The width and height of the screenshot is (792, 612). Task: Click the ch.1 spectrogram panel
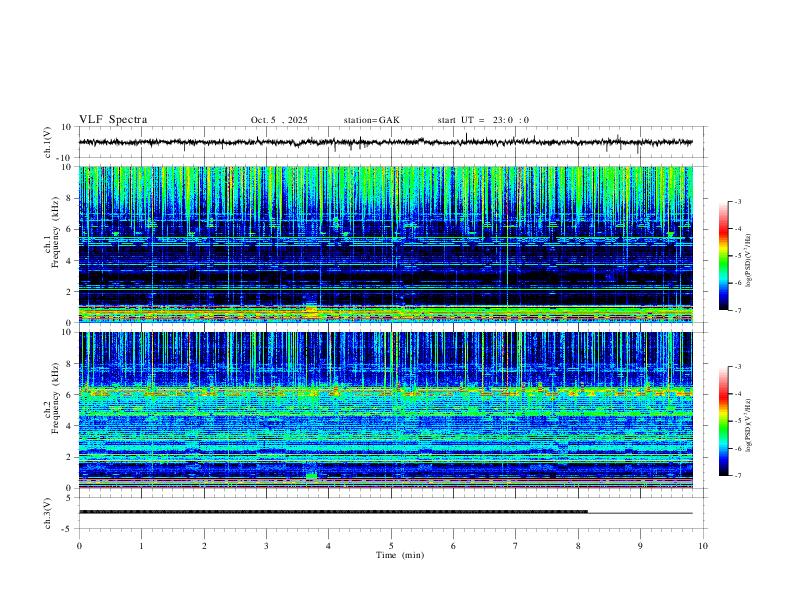(385, 244)
